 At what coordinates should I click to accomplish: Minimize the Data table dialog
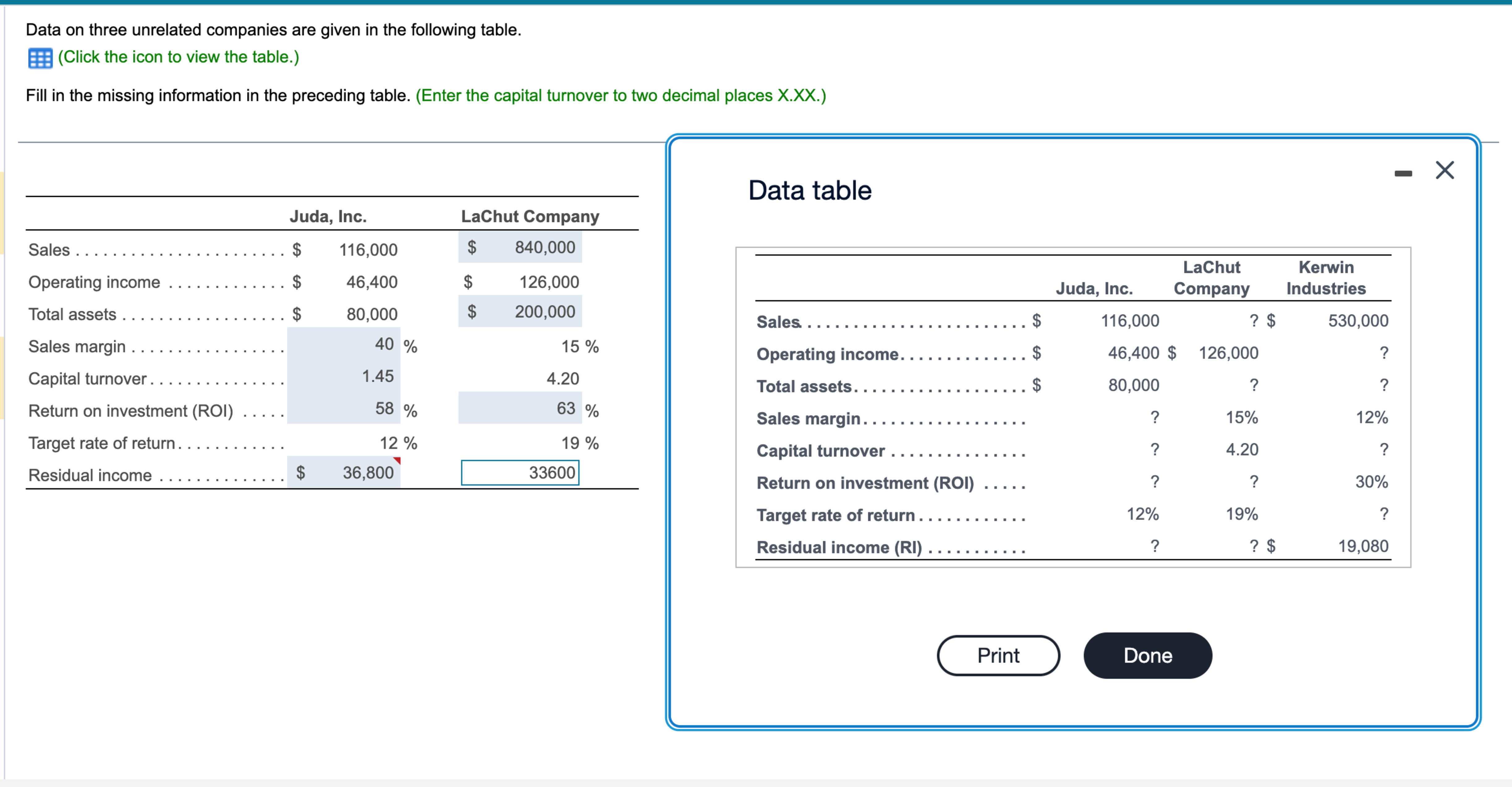point(1403,173)
